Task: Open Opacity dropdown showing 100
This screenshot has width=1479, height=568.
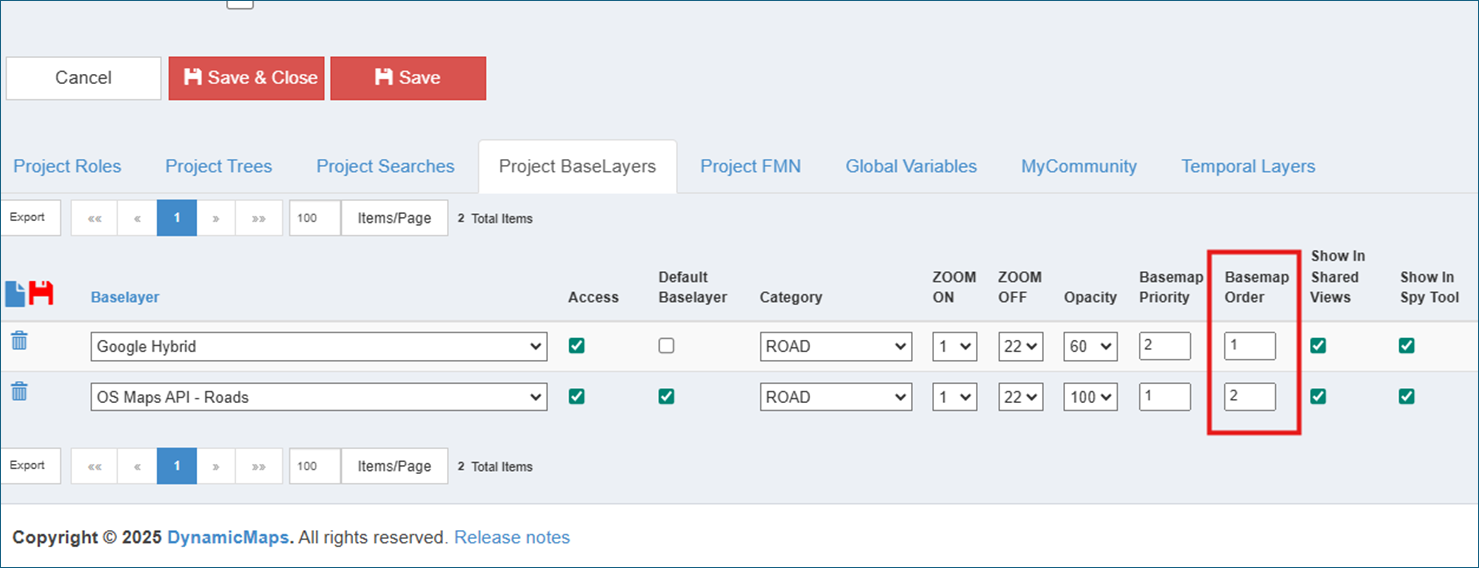Action: [1090, 397]
